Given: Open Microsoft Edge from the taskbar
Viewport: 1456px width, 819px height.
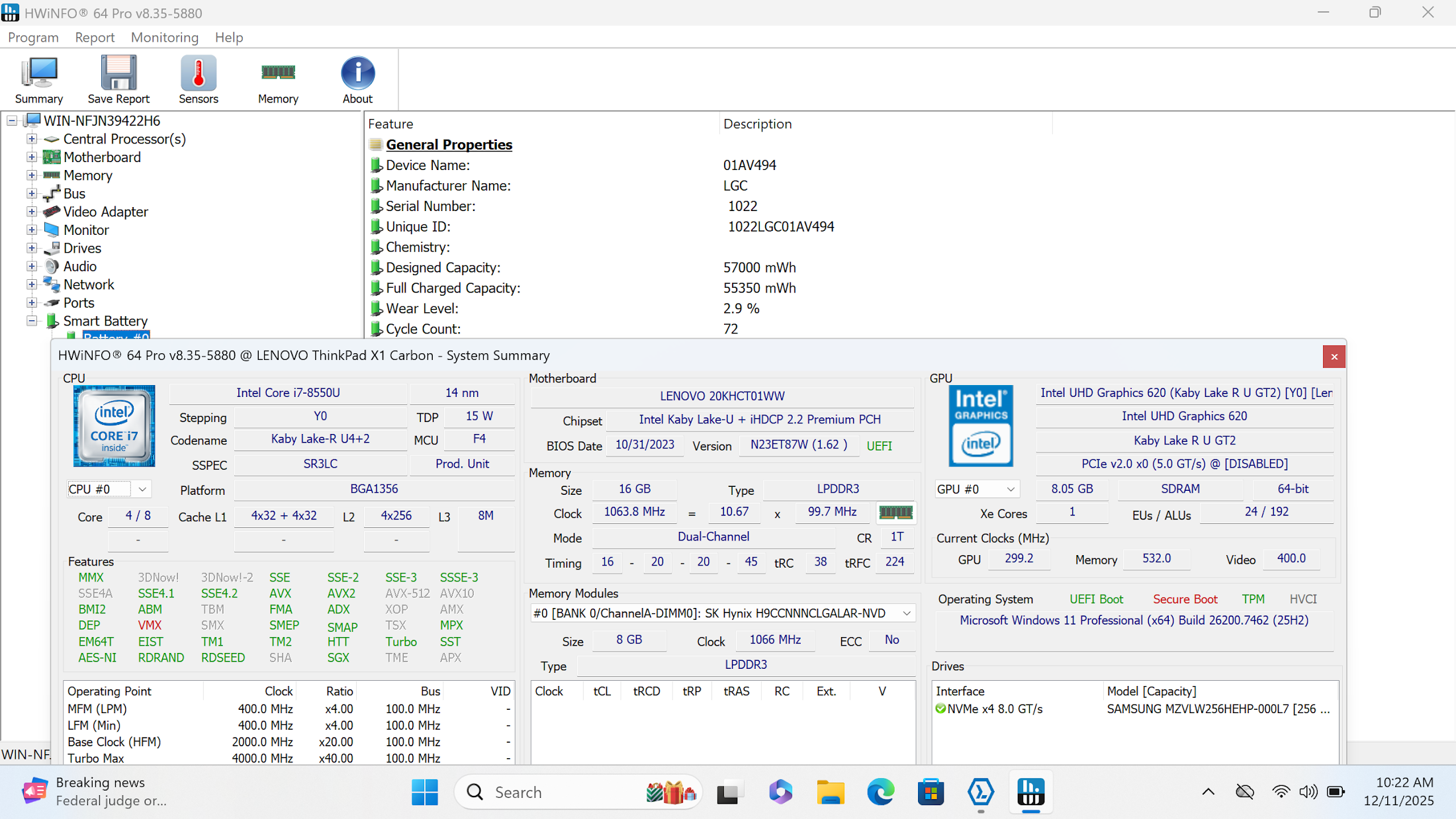Looking at the screenshot, I should point(880,792).
